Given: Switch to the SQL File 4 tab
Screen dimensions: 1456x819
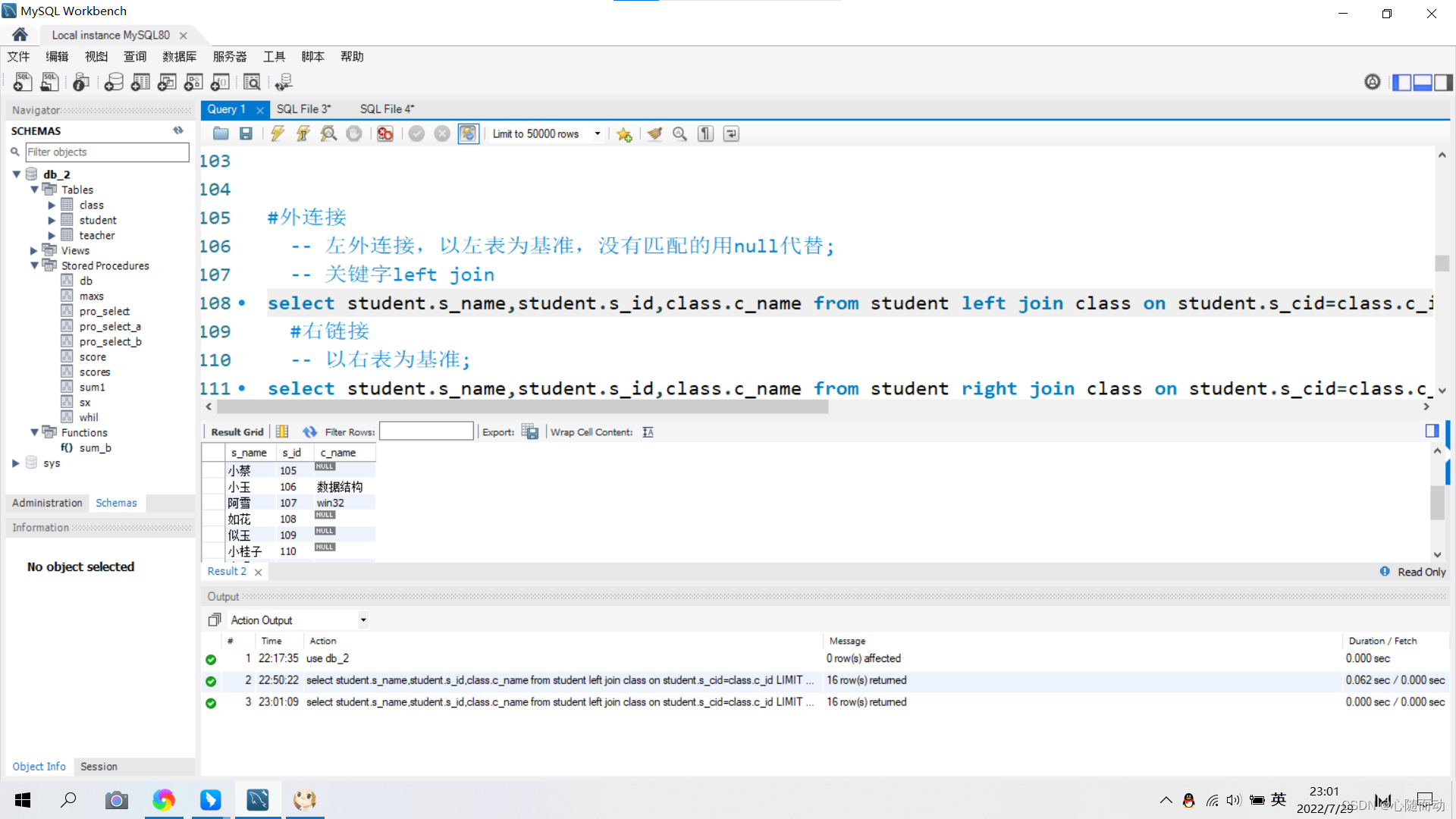Looking at the screenshot, I should tap(387, 109).
